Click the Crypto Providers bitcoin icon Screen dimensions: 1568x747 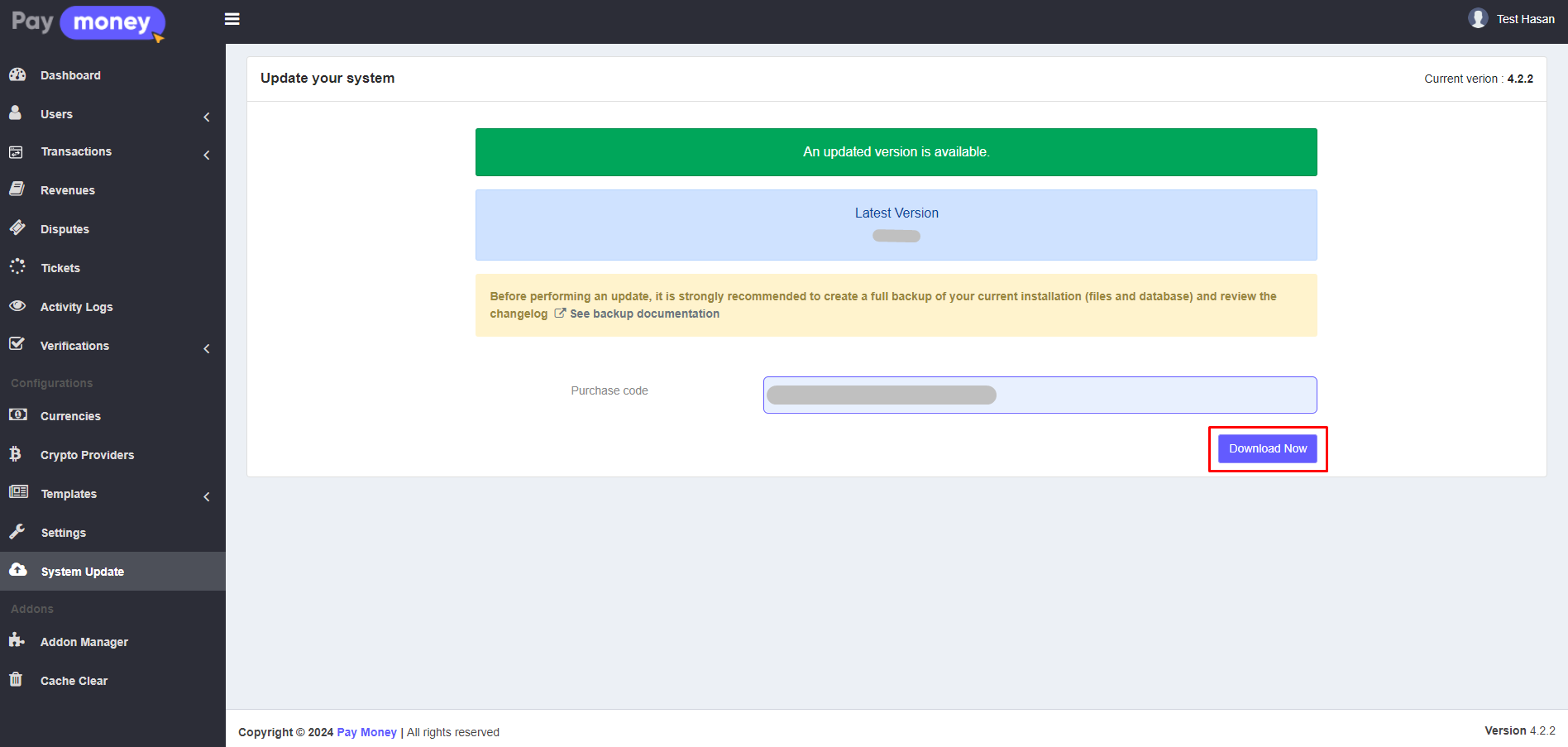[16, 453]
